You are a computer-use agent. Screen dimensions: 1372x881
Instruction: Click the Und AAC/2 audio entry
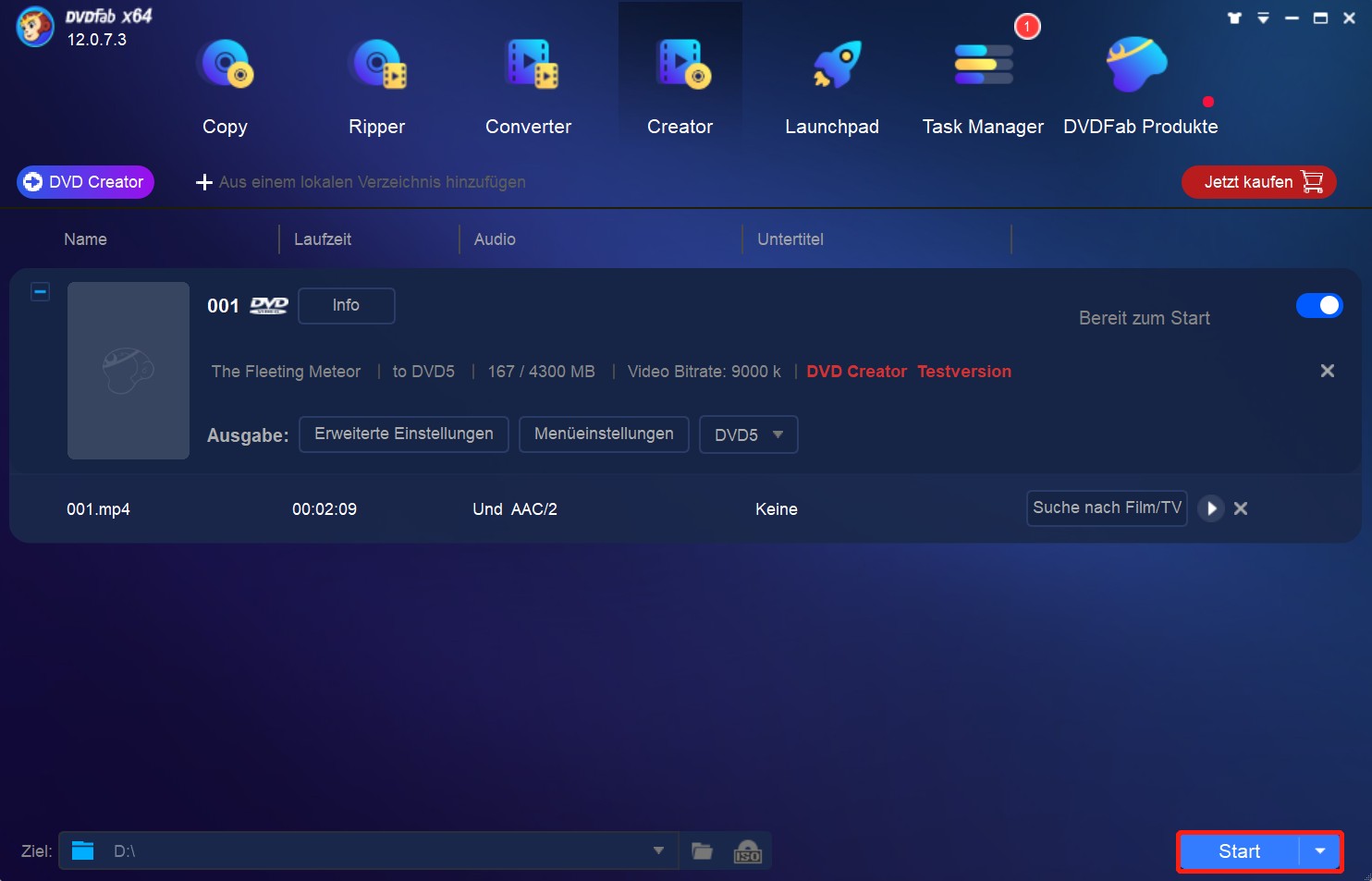point(515,509)
